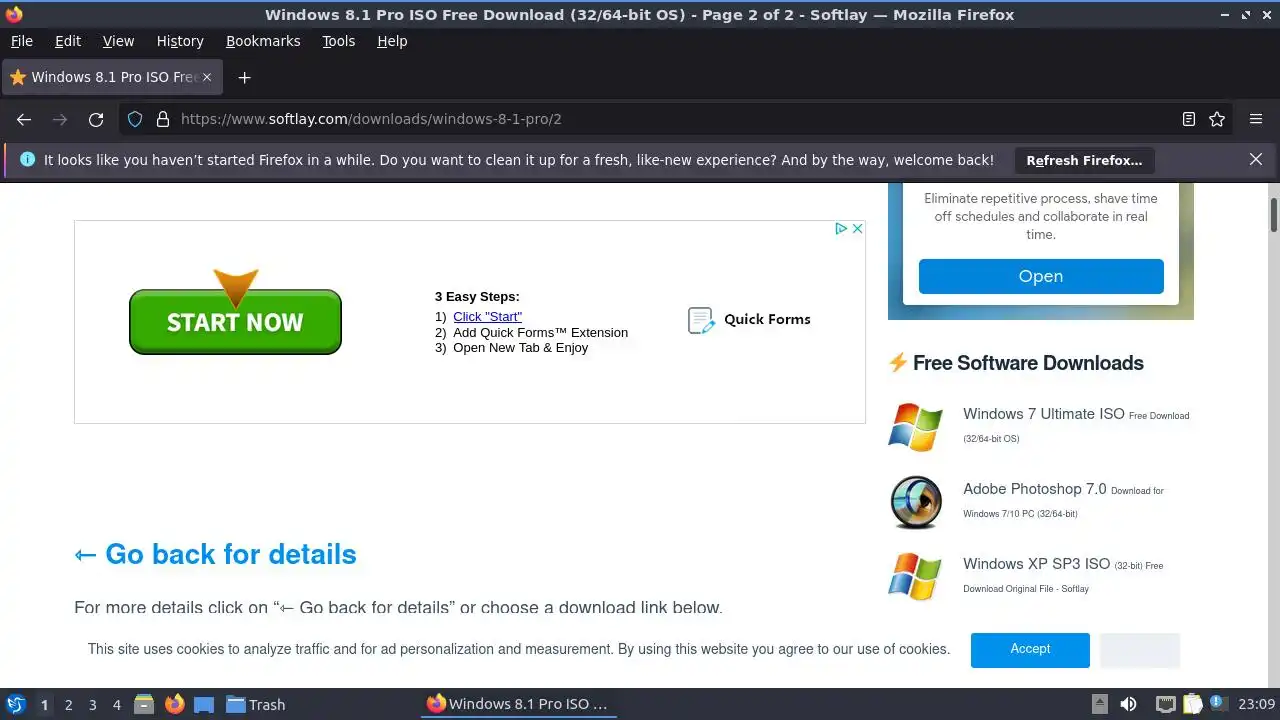This screenshot has height=720, width=1280.
Task: Click the Free Software Downloads heading
Action: coord(1028,363)
